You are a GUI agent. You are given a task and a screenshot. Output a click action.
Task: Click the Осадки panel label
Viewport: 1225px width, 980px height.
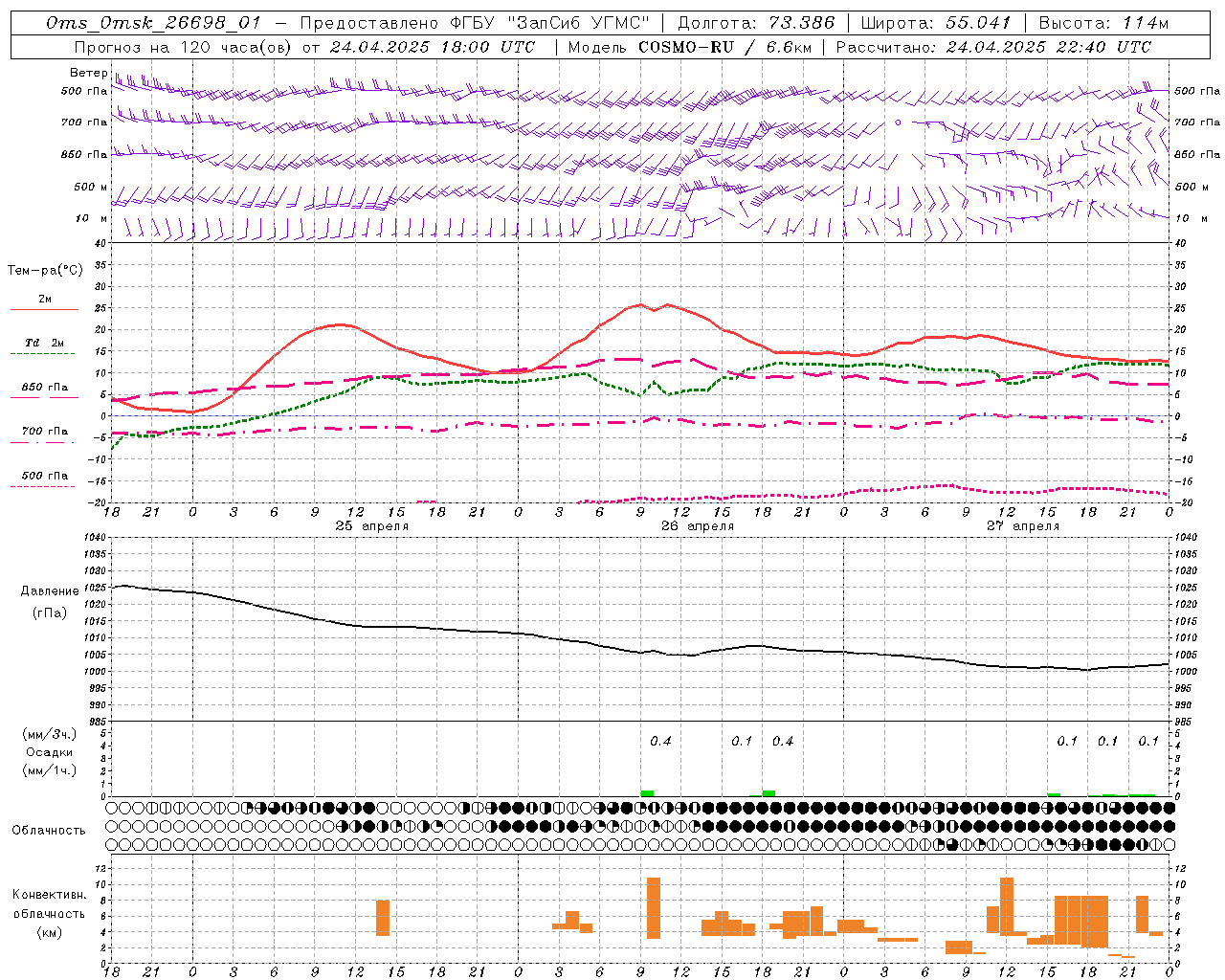[50, 752]
